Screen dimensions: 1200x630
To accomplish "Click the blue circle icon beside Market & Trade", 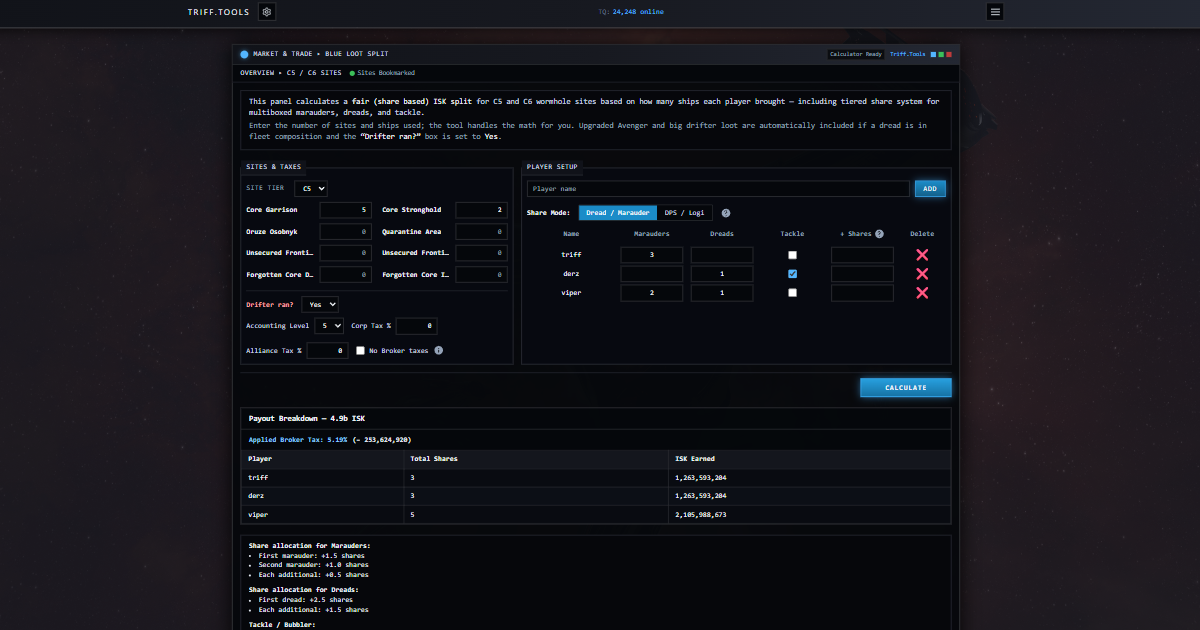I will click(244, 54).
